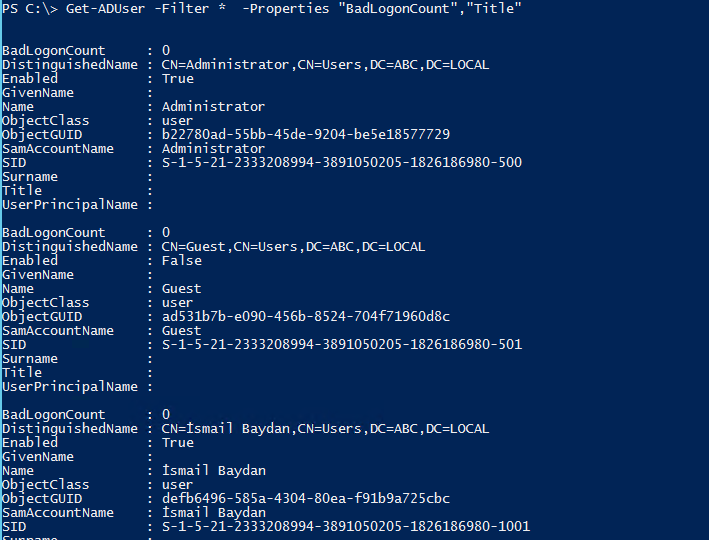Click the Guest ObjectGUID value ad531b7b

tap(306, 316)
